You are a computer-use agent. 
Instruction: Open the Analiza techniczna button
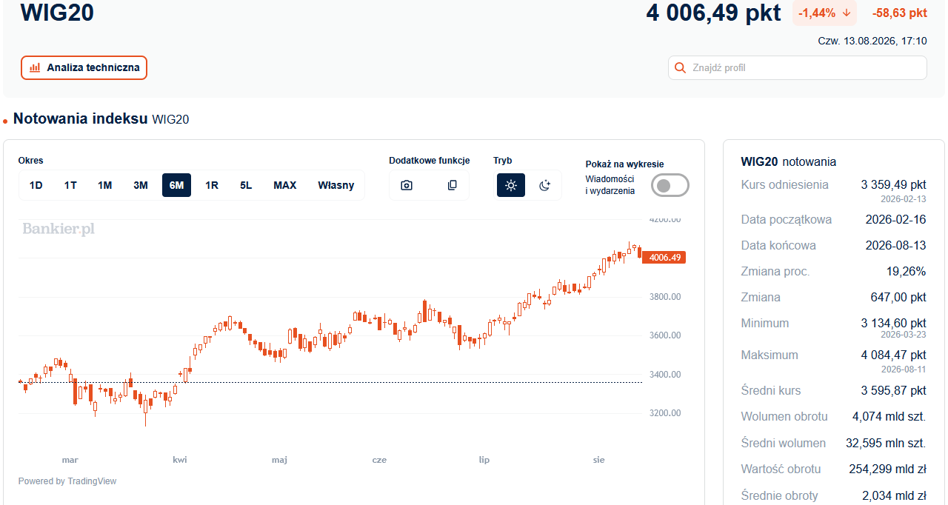click(84, 68)
